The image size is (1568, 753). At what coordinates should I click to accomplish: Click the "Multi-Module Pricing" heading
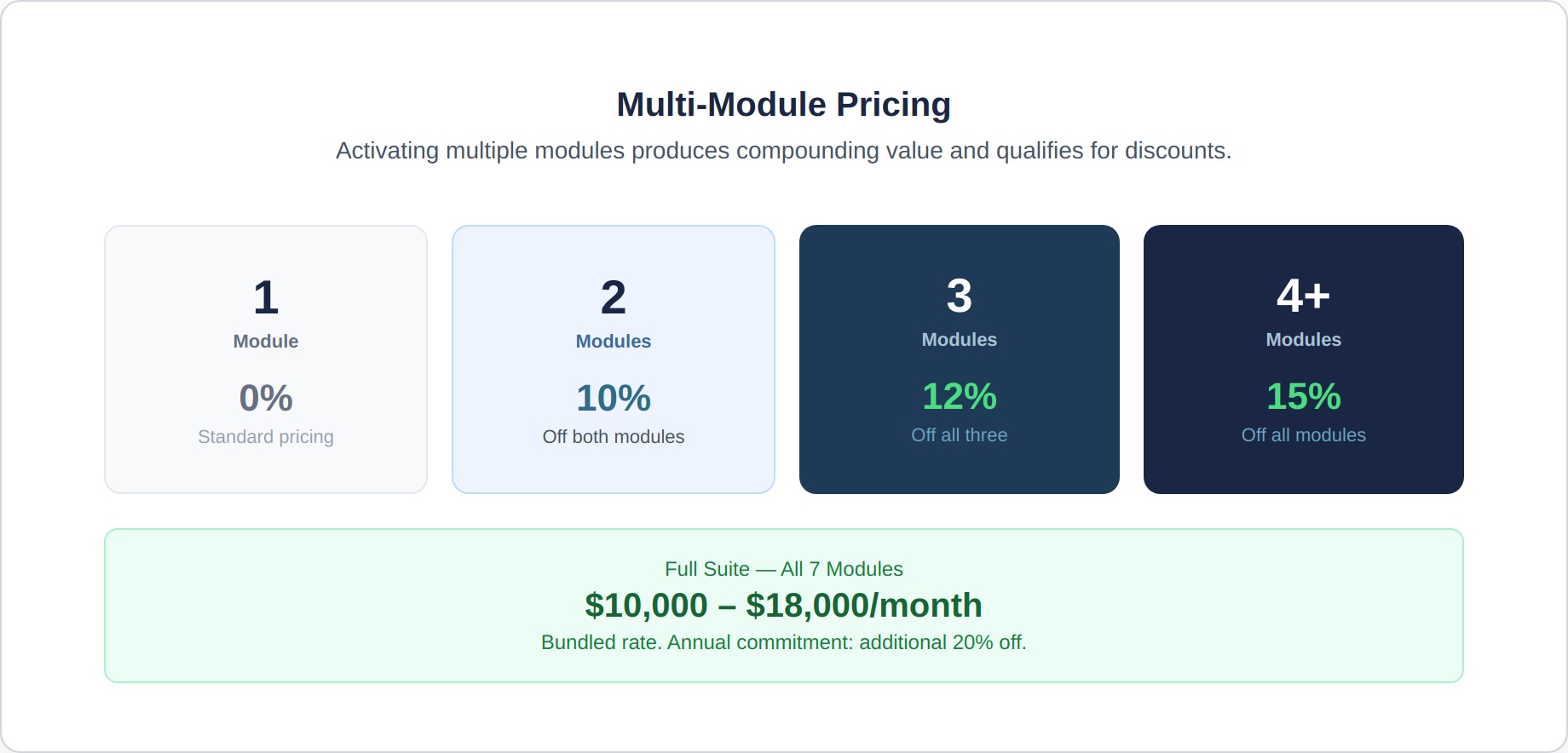click(783, 105)
